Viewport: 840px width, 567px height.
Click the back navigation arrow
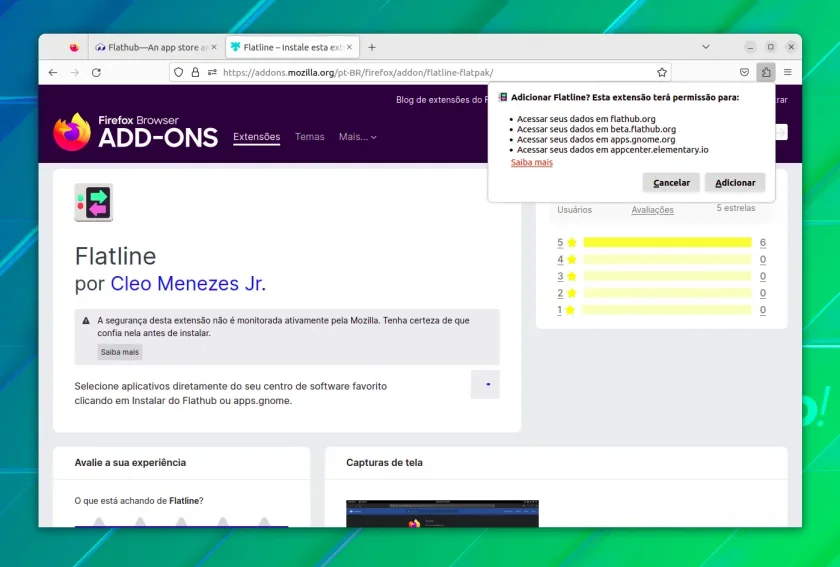52,72
